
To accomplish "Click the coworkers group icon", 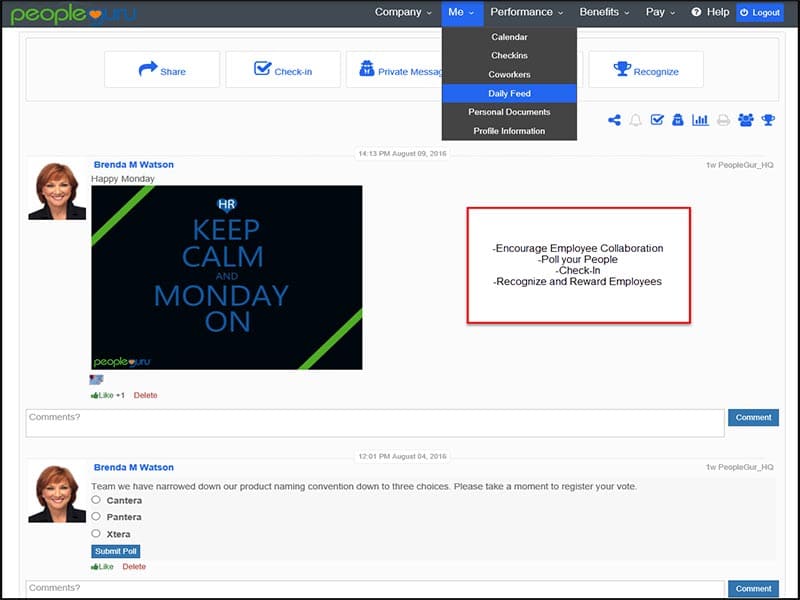I will (x=746, y=120).
